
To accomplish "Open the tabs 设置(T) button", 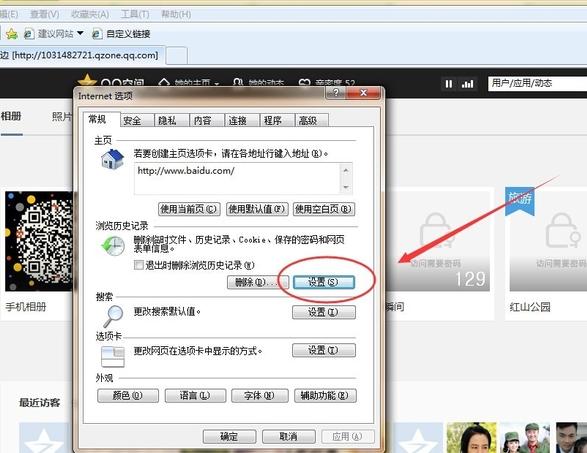I will (x=323, y=350).
